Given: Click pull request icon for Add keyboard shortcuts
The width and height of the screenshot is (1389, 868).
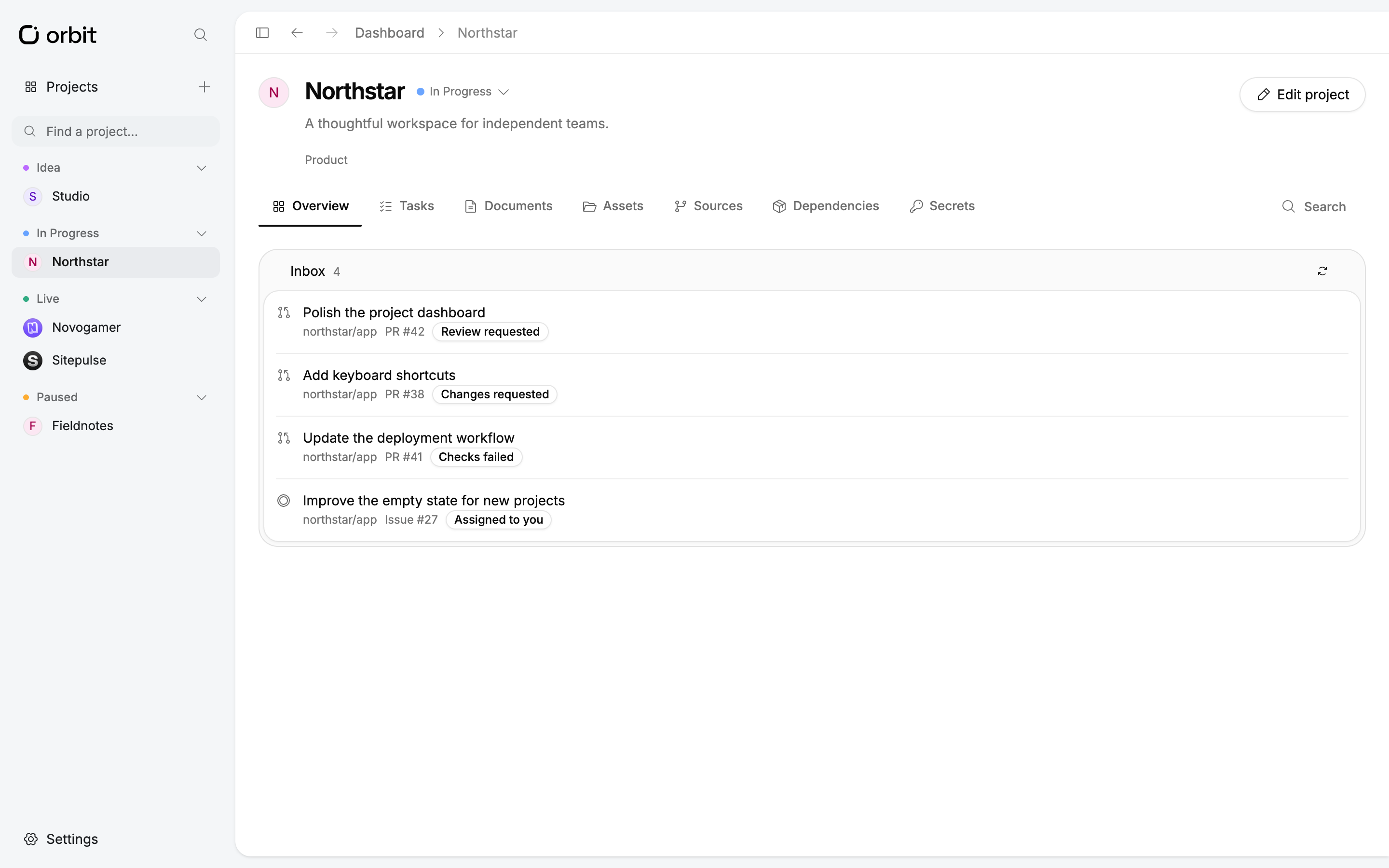Looking at the screenshot, I should 284,375.
